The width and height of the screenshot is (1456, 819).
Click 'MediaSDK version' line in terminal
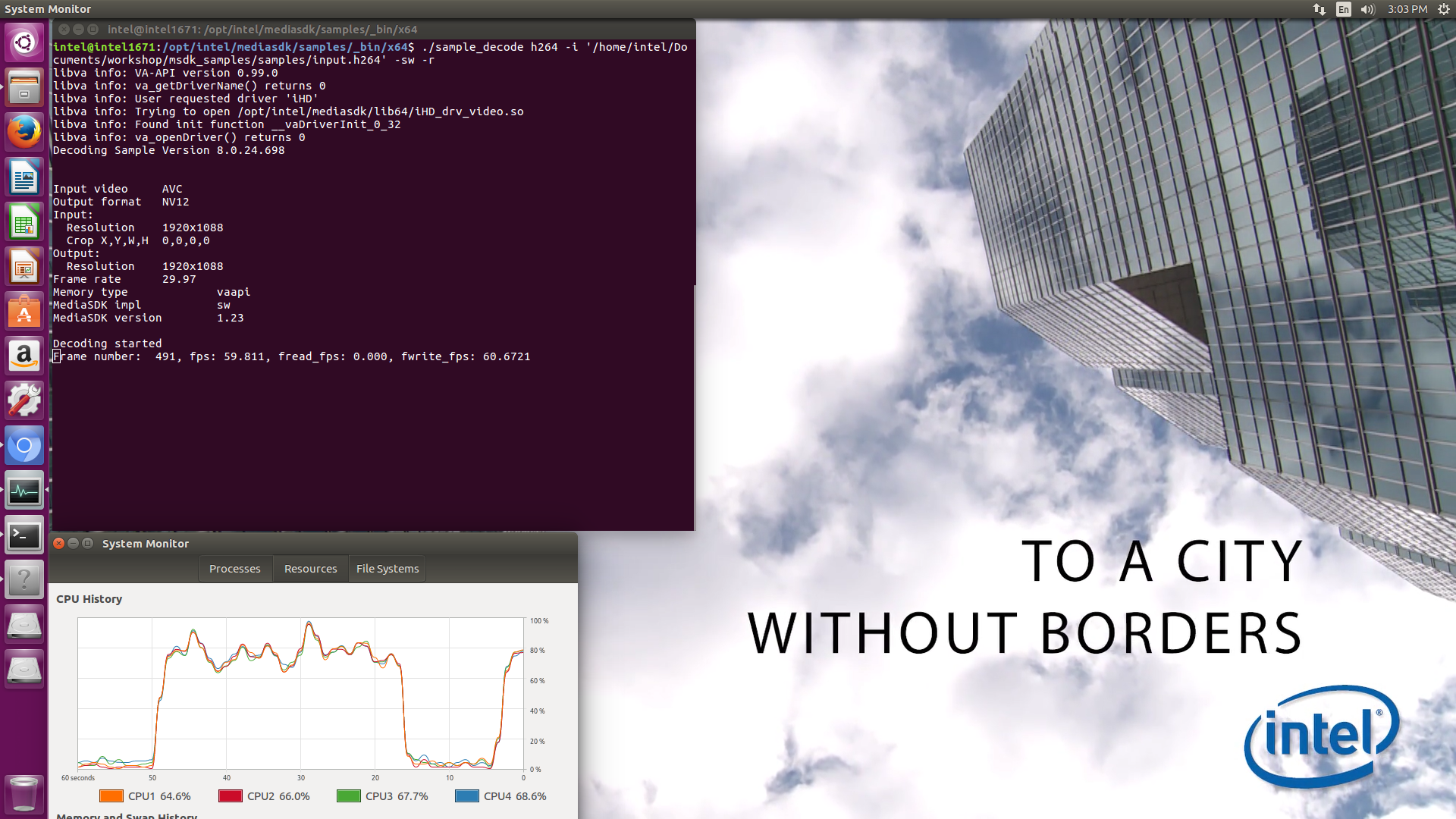[x=148, y=318]
